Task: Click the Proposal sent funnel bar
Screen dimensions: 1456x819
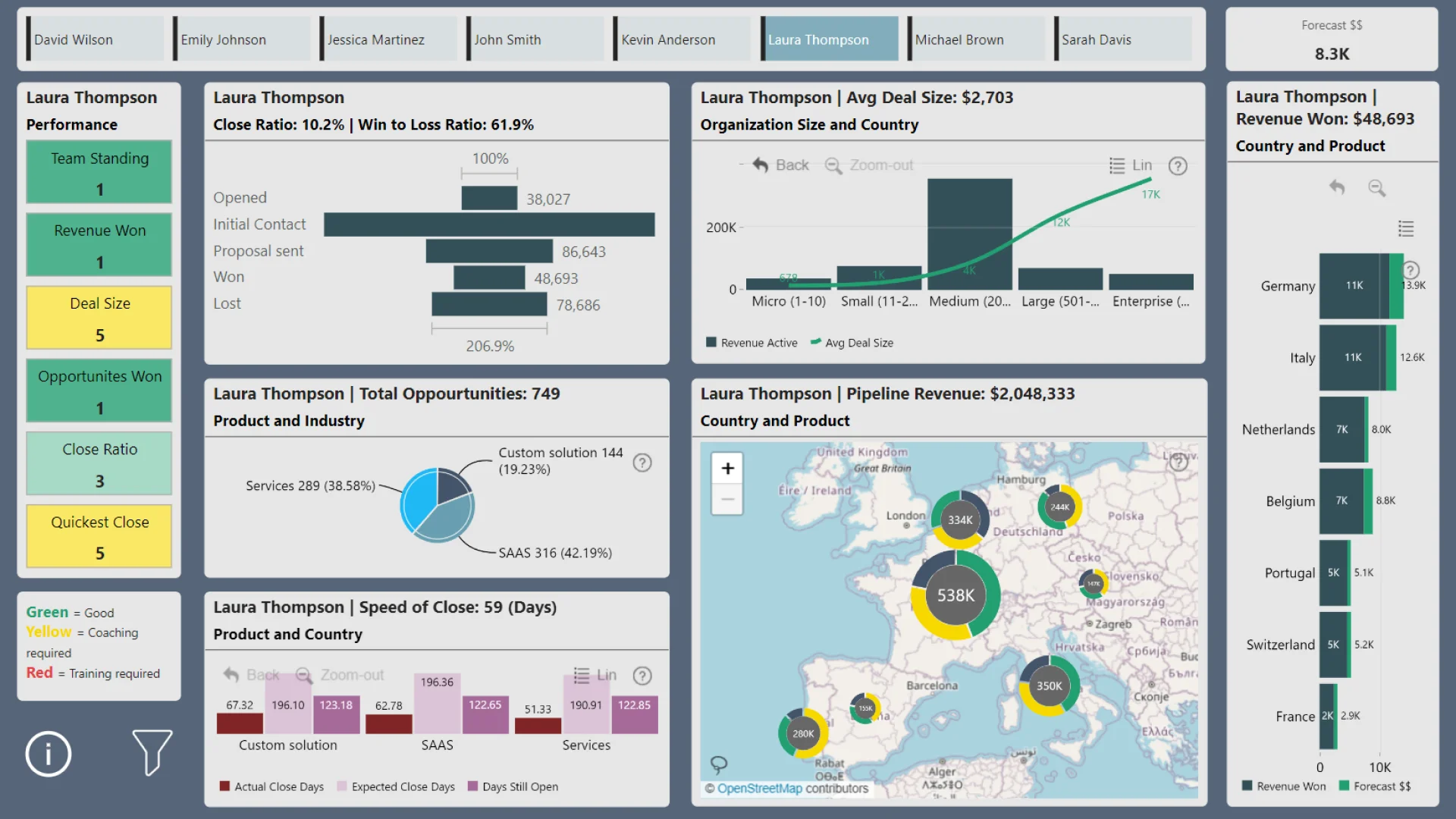Action: click(x=489, y=251)
